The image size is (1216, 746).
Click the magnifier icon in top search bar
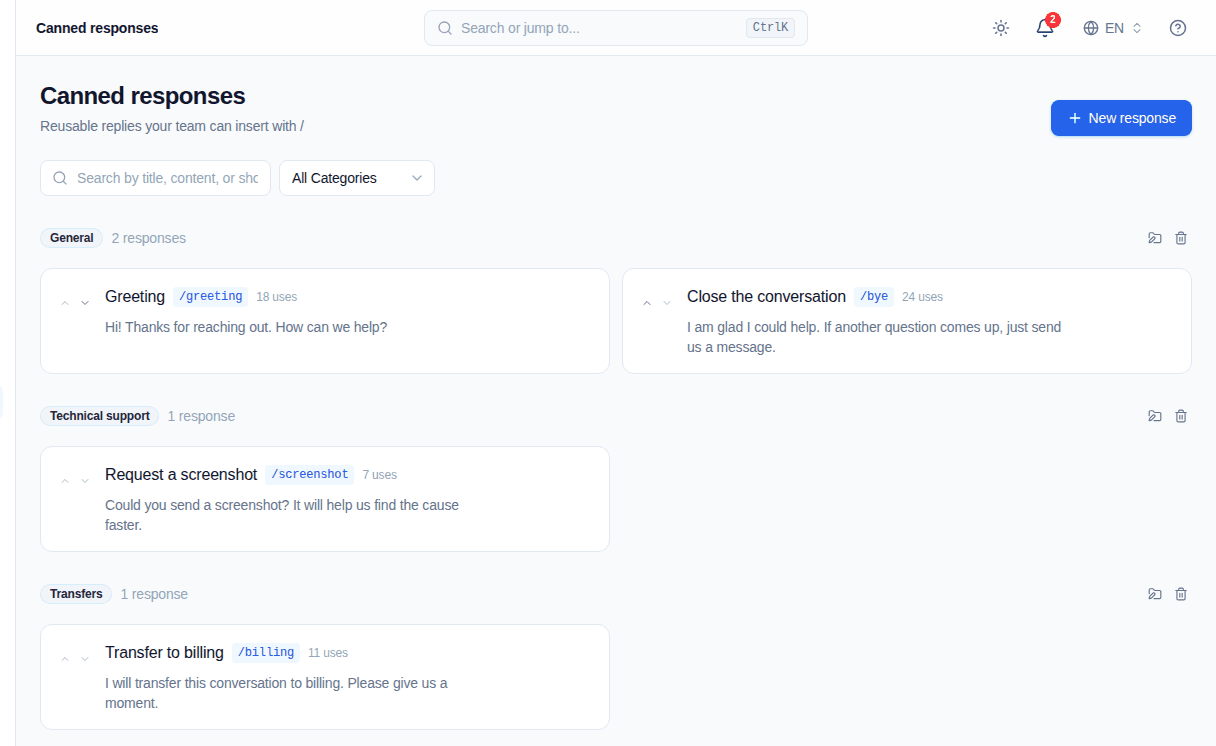click(x=445, y=28)
